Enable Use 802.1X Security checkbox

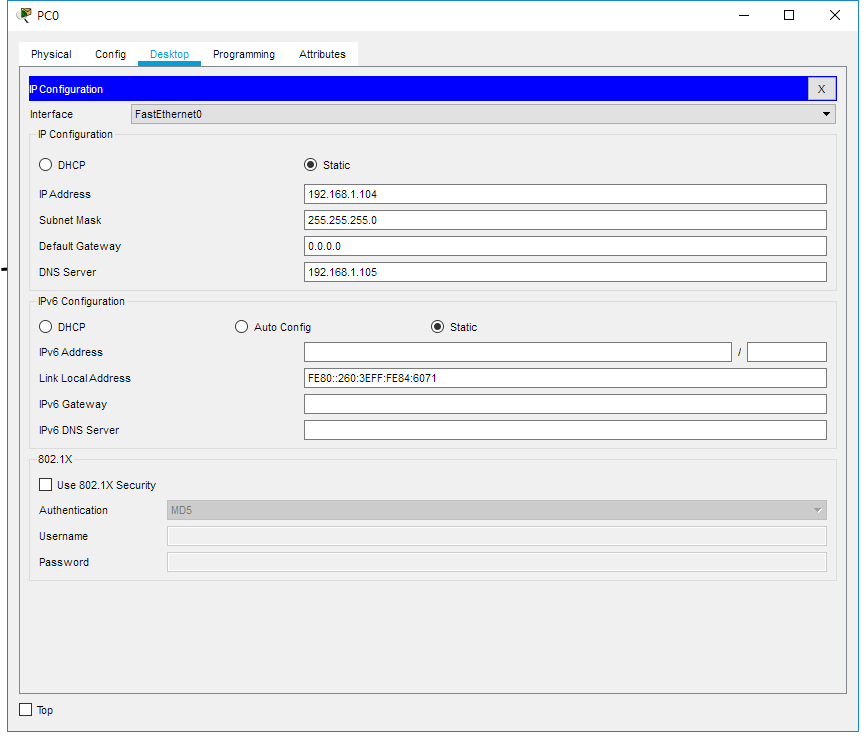click(x=46, y=485)
